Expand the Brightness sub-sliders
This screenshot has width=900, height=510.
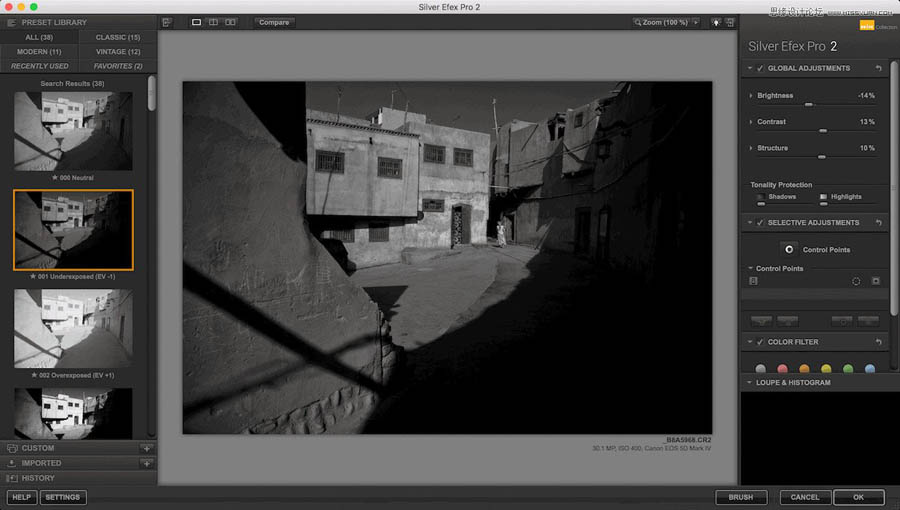point(751,96)
